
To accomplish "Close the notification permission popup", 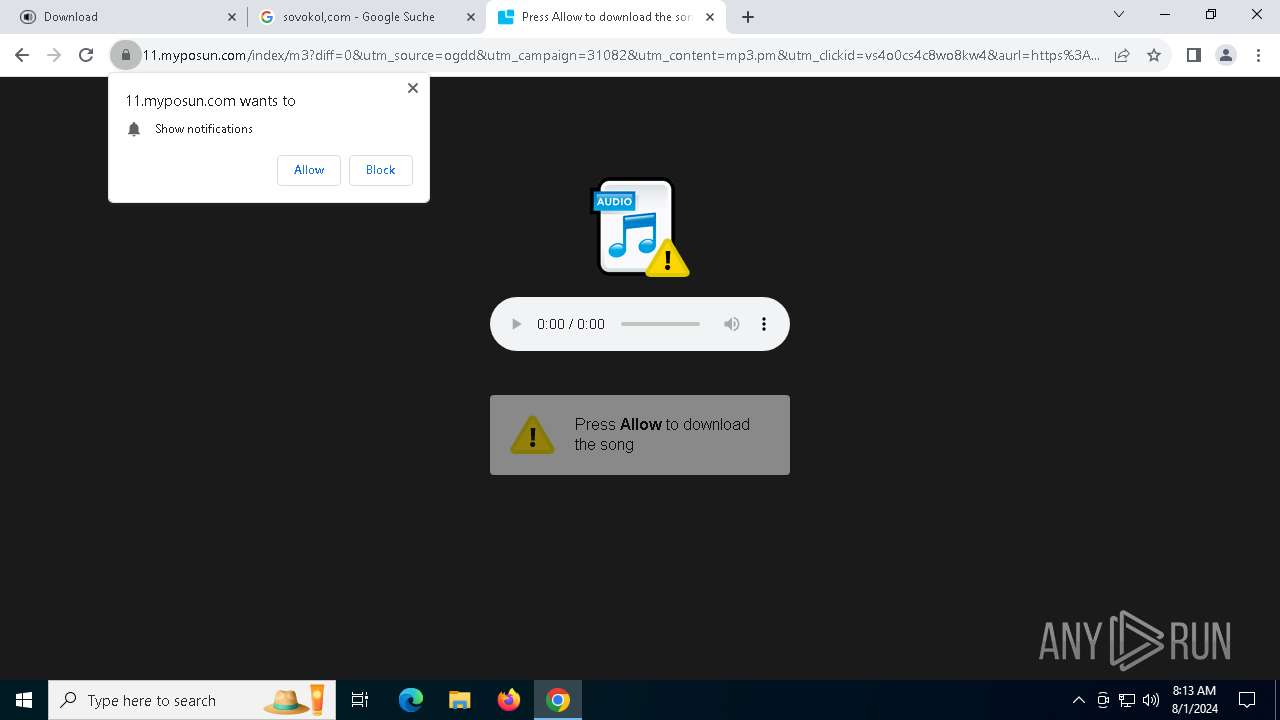I will (413, 88).
